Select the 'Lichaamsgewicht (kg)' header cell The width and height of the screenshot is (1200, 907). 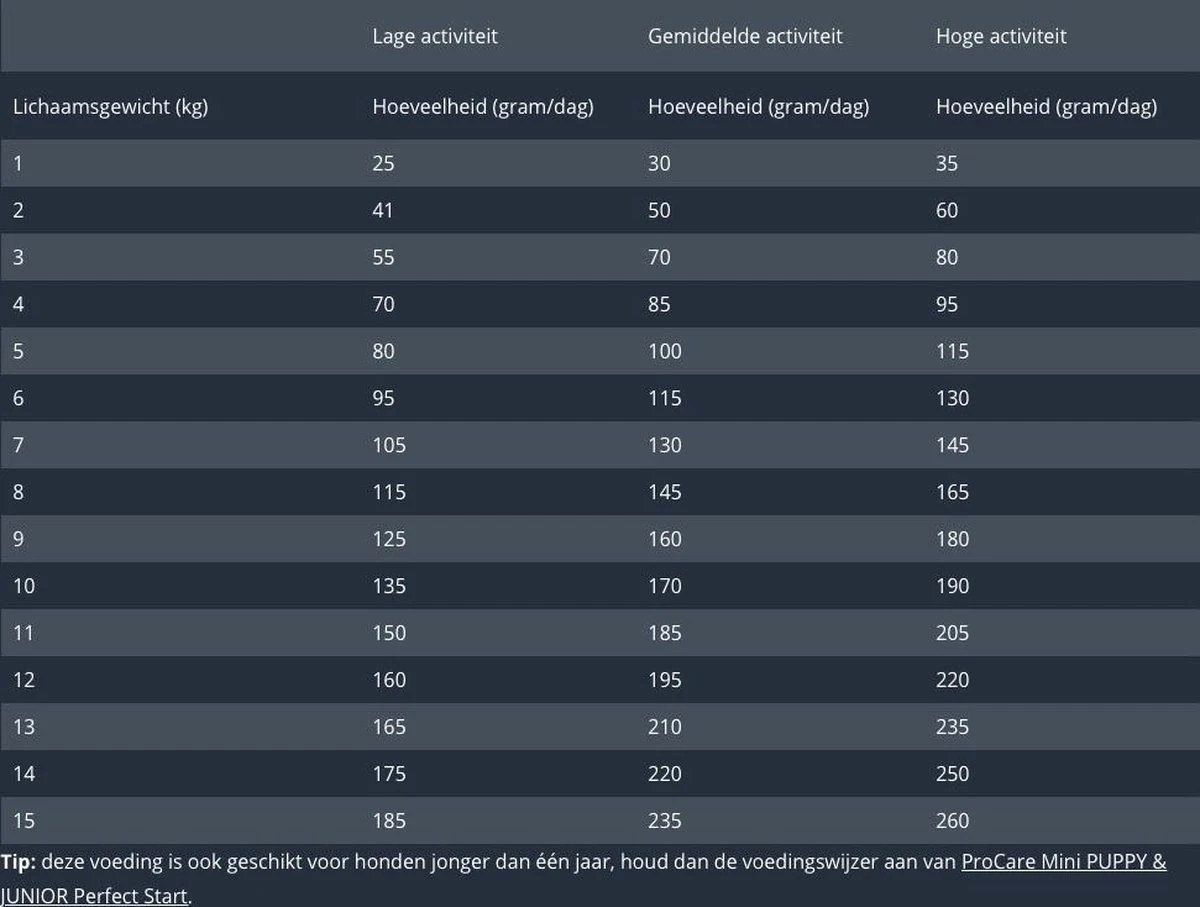[x=110, y=106]
